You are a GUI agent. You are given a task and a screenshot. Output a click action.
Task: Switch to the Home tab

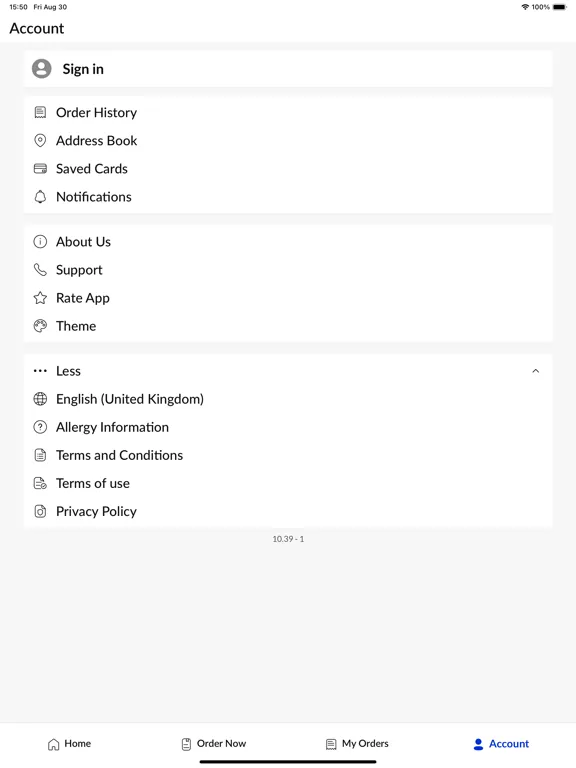click(x=69, y=744)
